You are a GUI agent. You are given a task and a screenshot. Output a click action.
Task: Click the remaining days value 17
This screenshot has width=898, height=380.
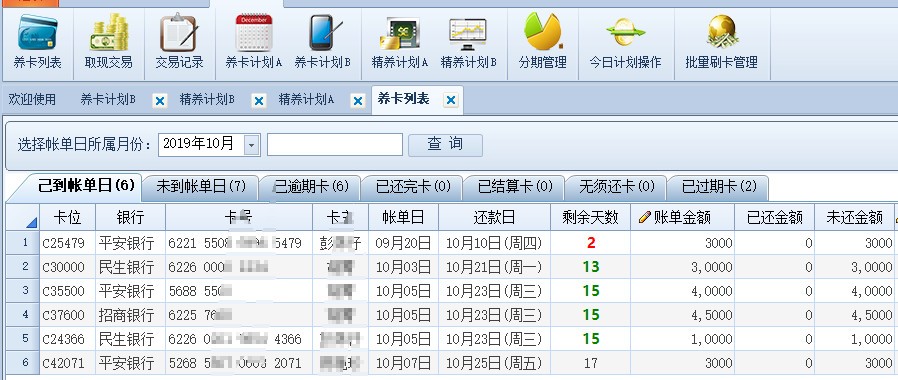[x=590, y=363]
